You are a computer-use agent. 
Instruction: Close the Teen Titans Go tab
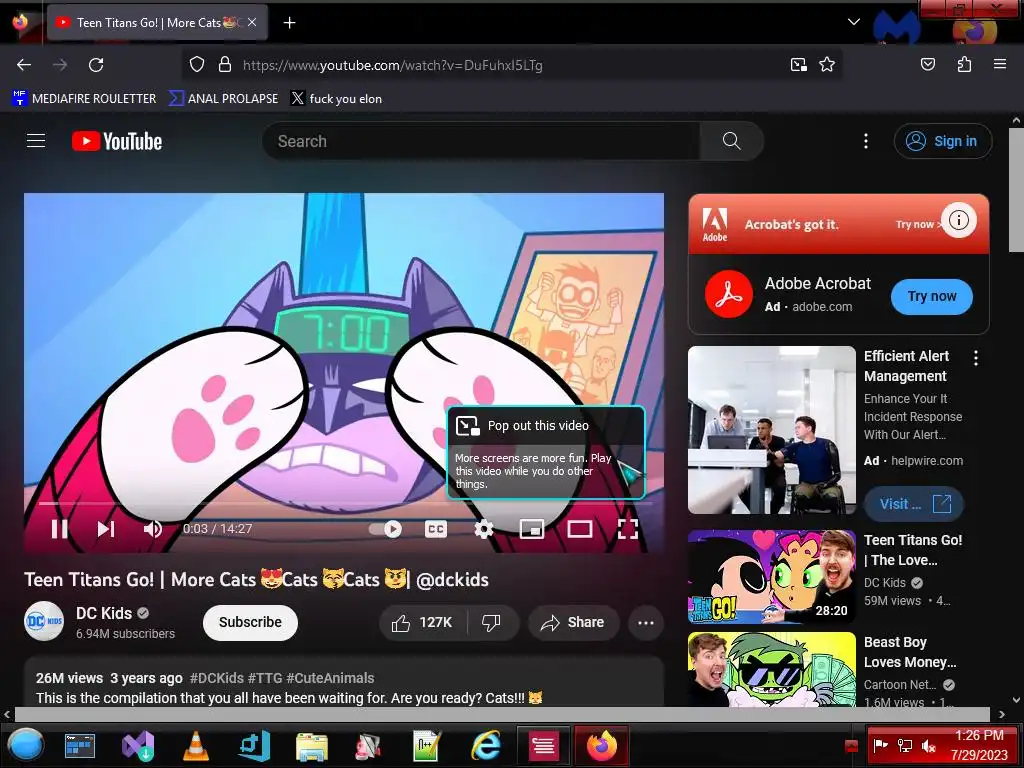(252, 23)
